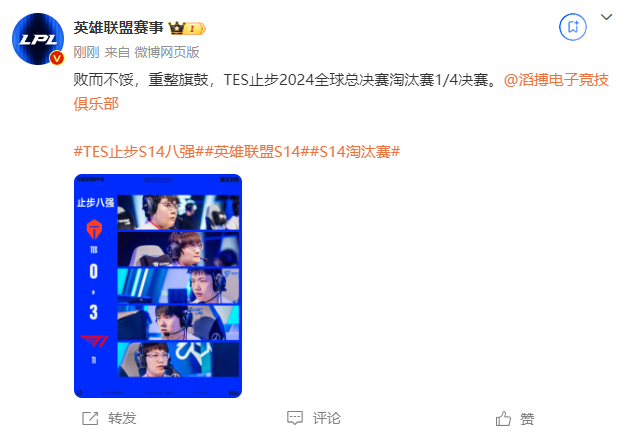The image size is (626, 434).
Task: Click the comment speech bubble icon
Action: 295,418
